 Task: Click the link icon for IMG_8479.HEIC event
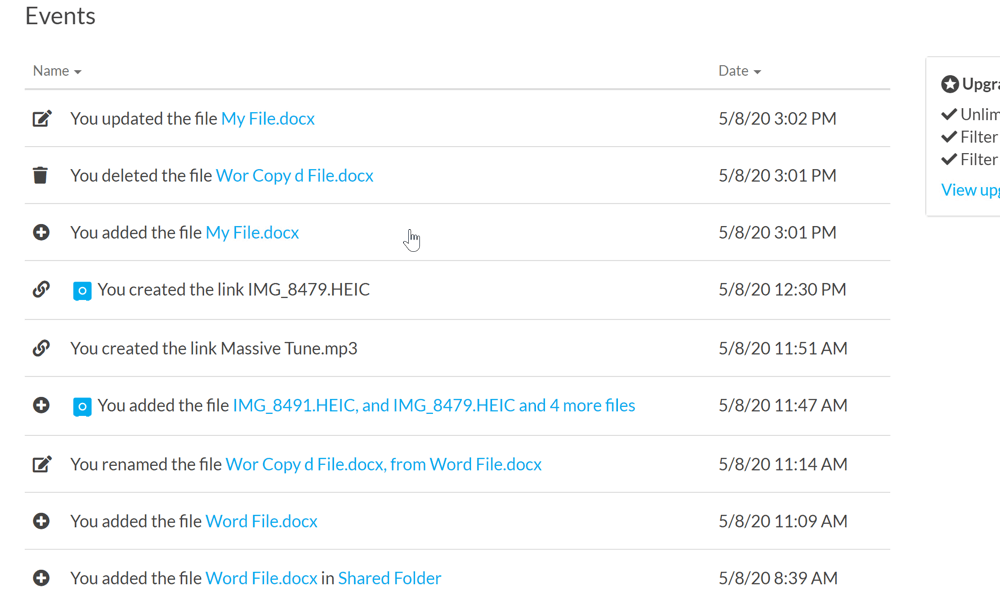point(41,289)
